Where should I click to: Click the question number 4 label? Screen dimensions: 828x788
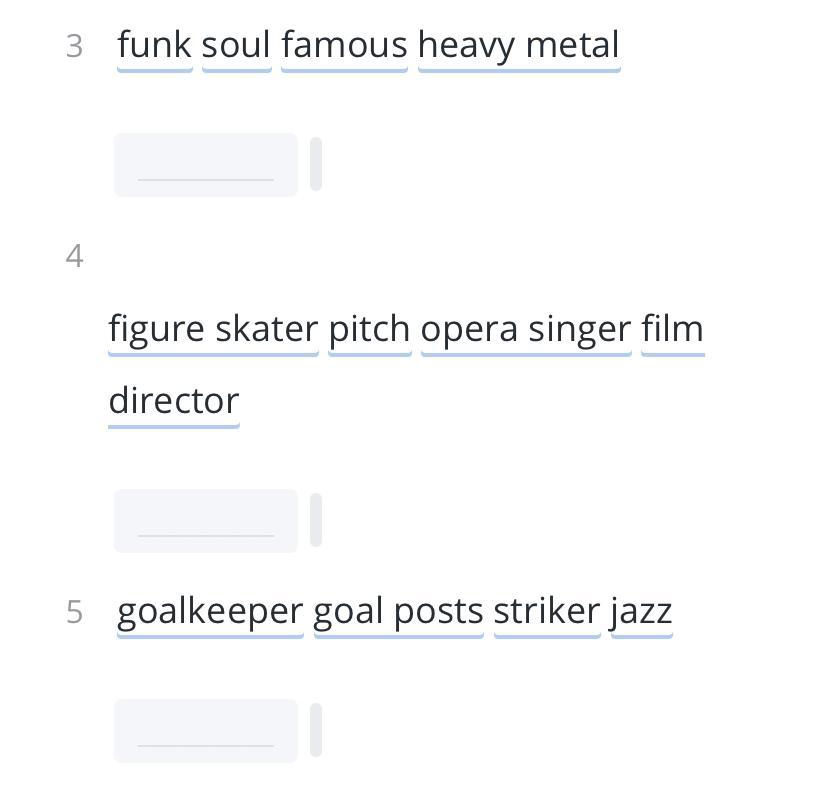tap(74, 257)
